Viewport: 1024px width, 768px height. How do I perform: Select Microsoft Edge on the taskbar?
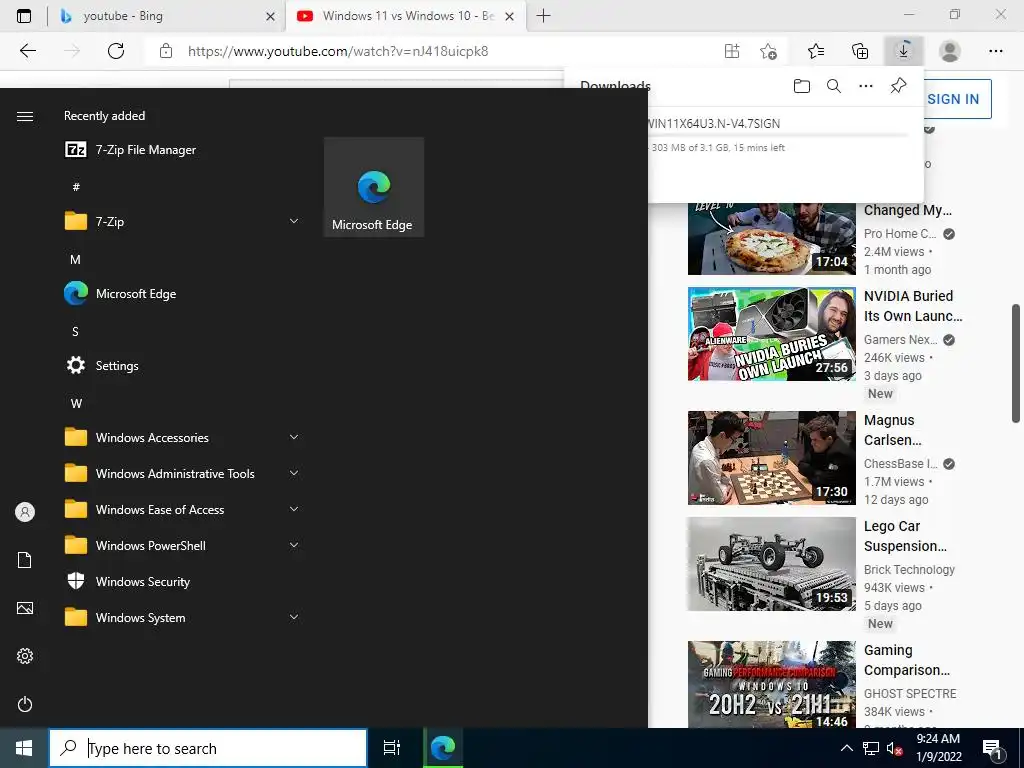click(x=443, y=748)
